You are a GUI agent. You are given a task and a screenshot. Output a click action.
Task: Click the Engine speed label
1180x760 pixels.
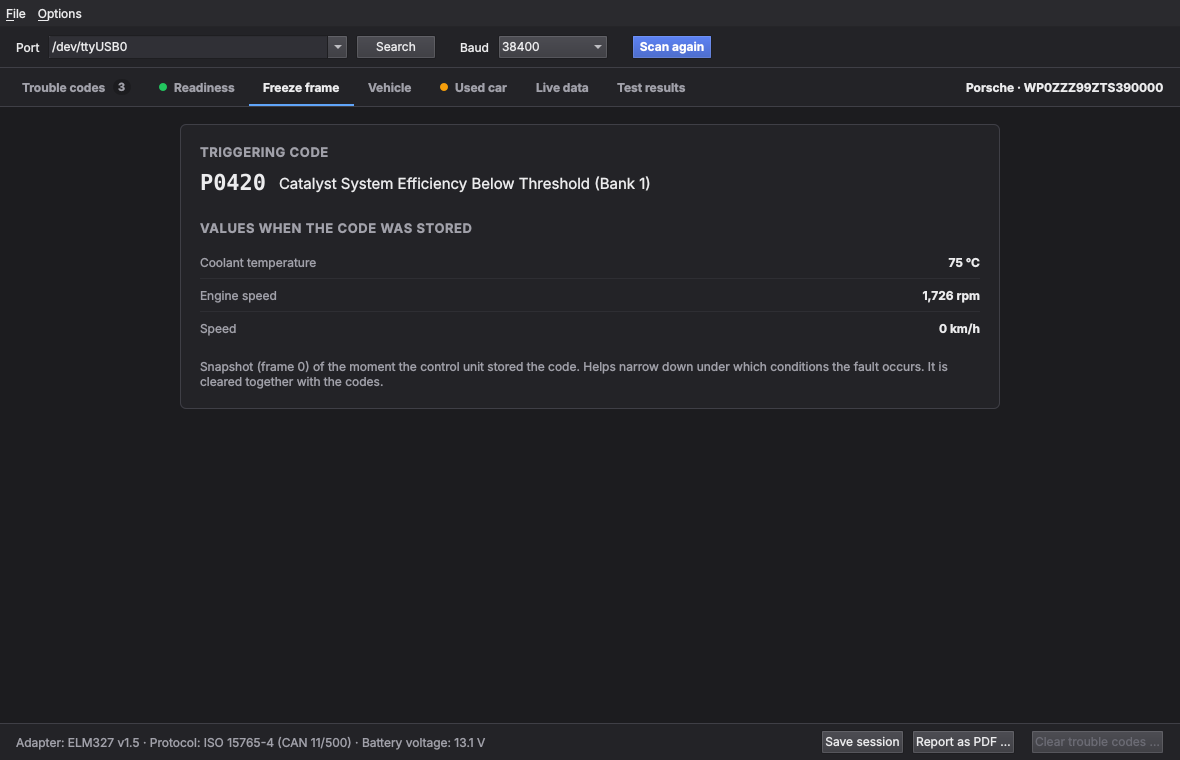click(x=239, y=296)
